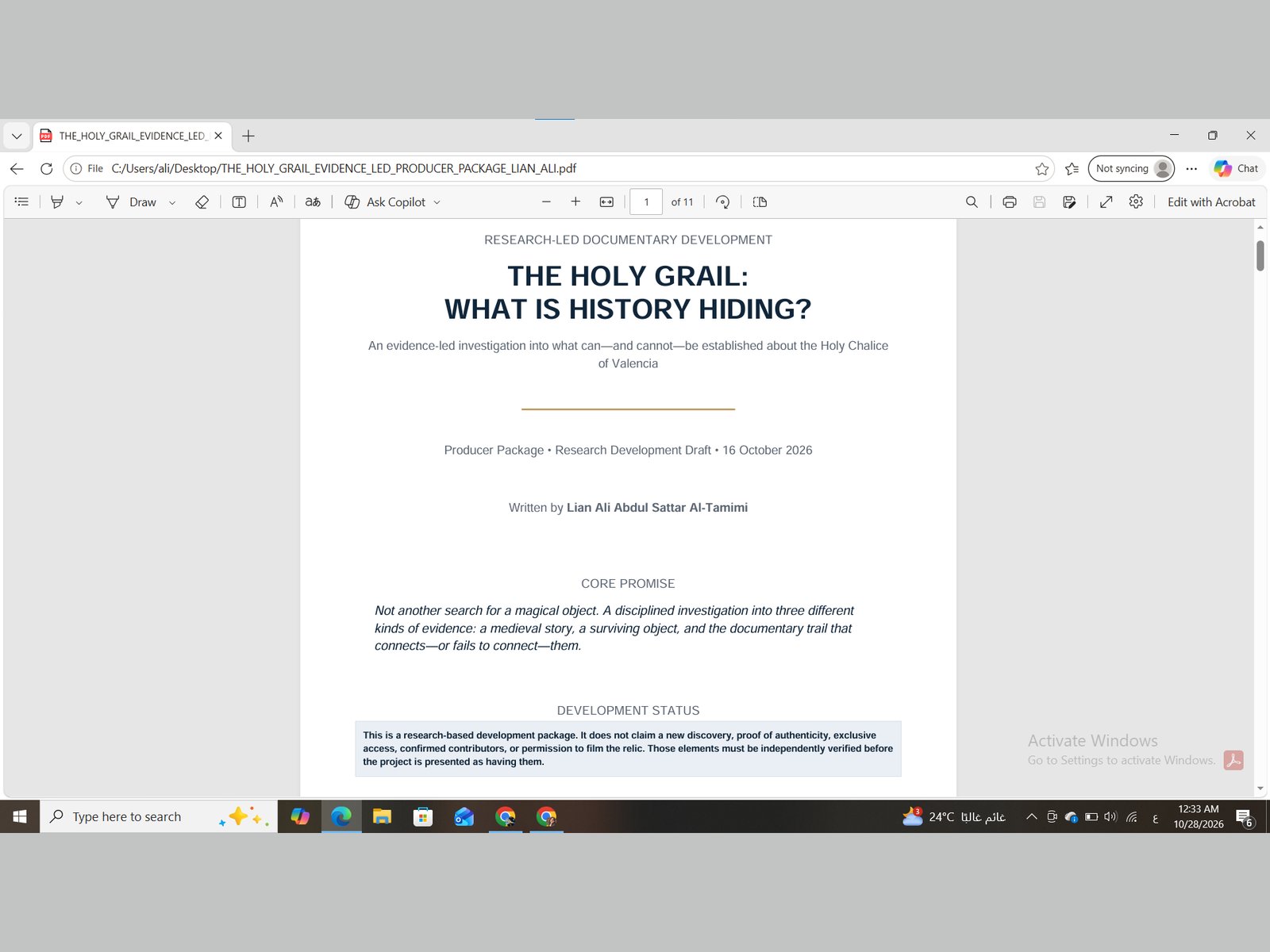Viewport: 1270px width, 952px height.
Task: Toggle Fit to width view
Action: (606, 202)
